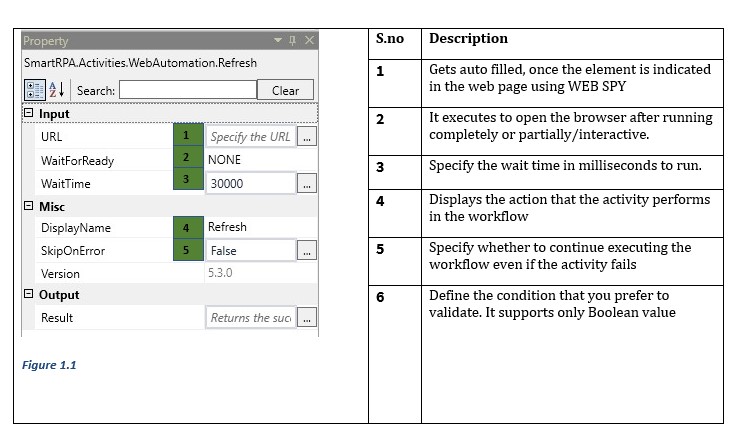The height and width of the screenshot is (438, 747).
Task: Click the S.no table header
Action: pyautogui.click(x=390, y=38)
